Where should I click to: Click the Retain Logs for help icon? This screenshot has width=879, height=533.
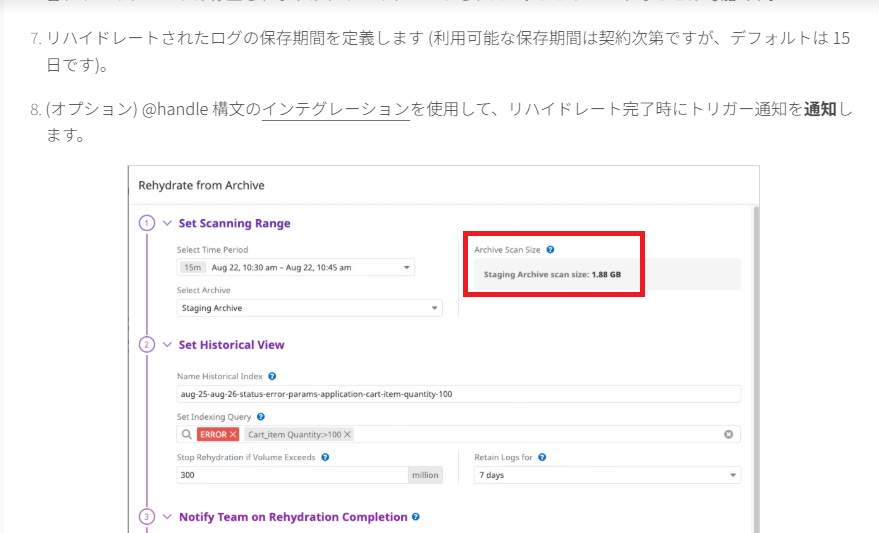pyautogui.click(x=542, y=457)
